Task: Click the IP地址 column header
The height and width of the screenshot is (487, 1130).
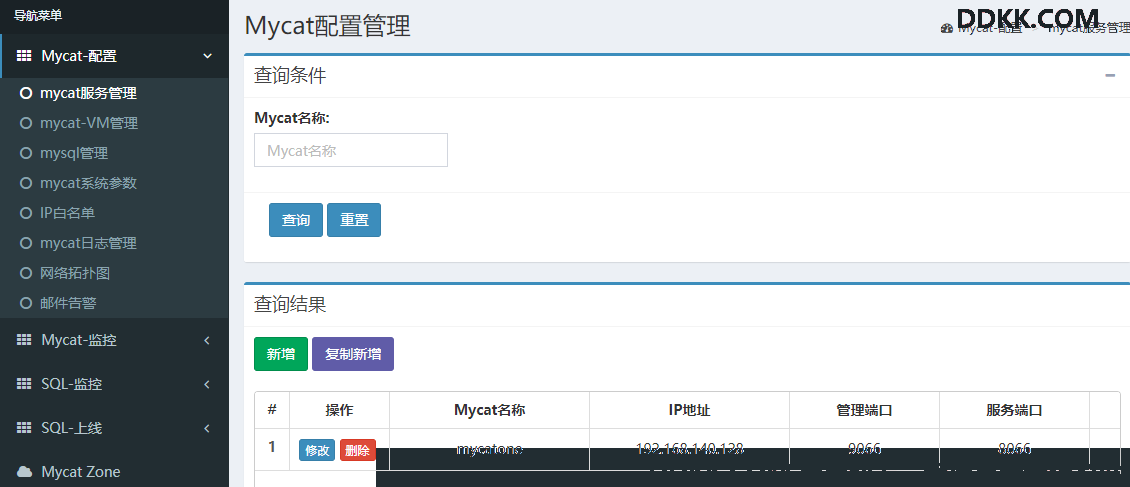Action: (689, 410)
